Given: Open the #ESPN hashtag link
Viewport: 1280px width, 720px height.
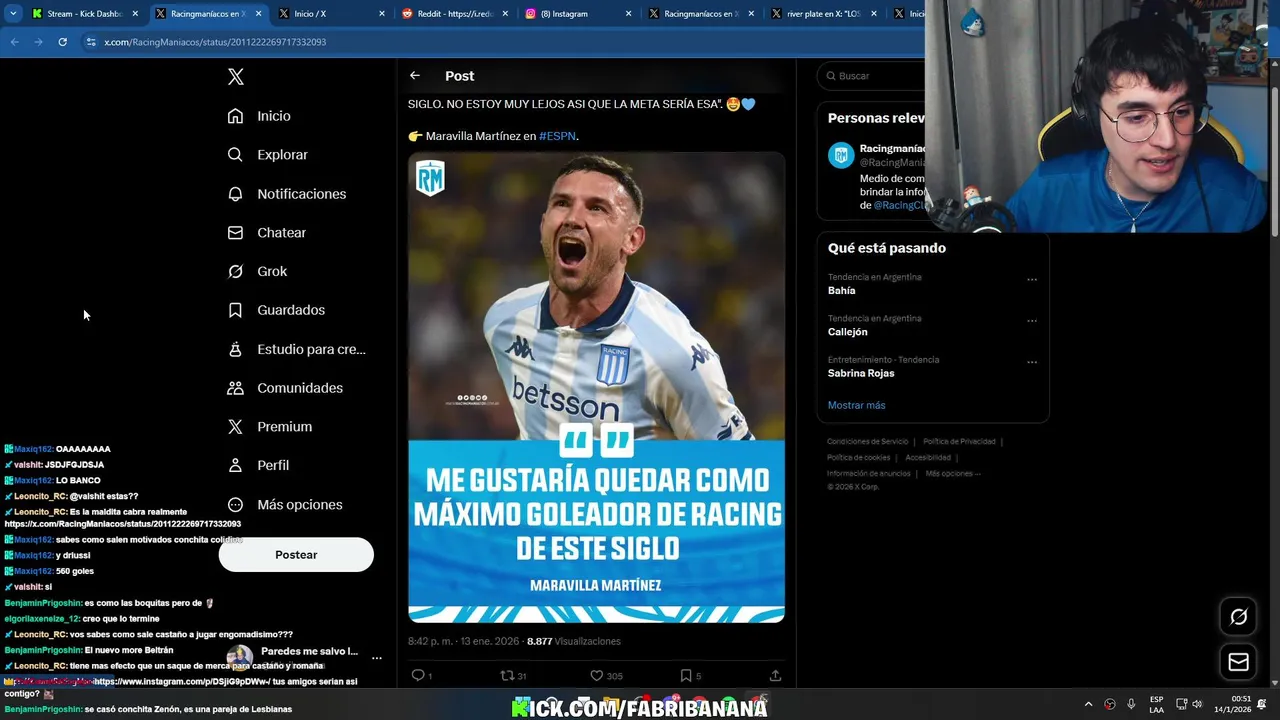Looking at the screenshot, I should click(557, 136).
